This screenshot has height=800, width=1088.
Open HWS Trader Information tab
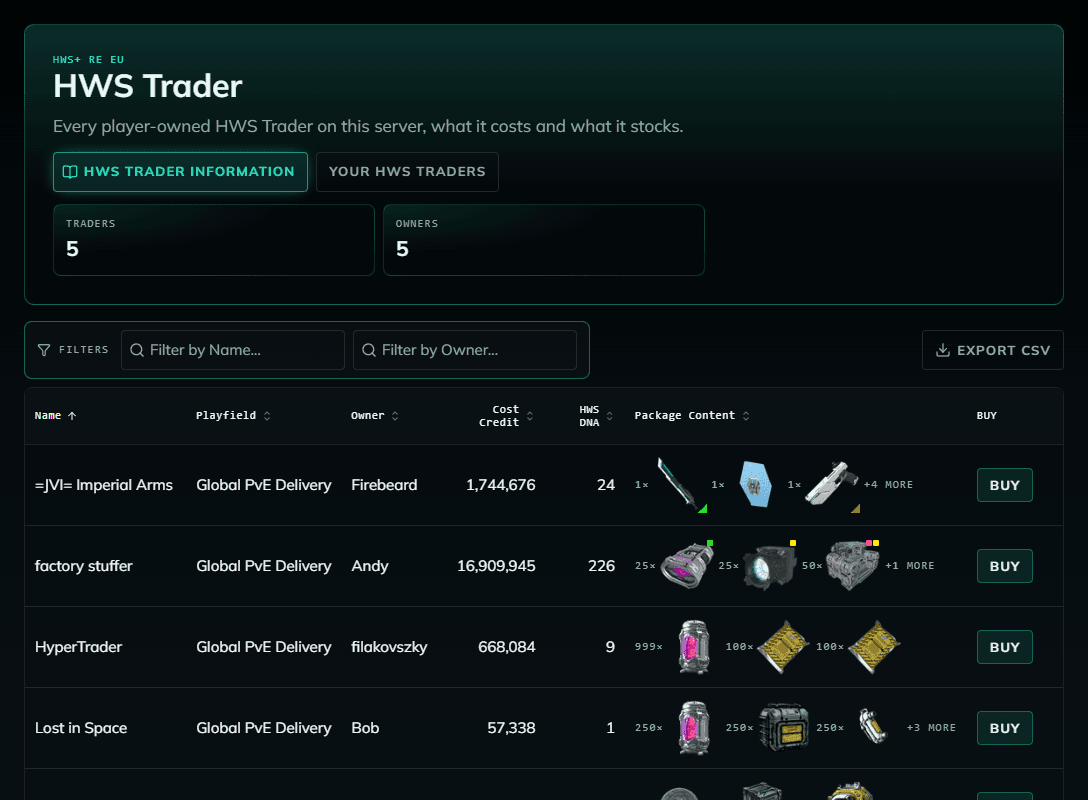point(180,171)
